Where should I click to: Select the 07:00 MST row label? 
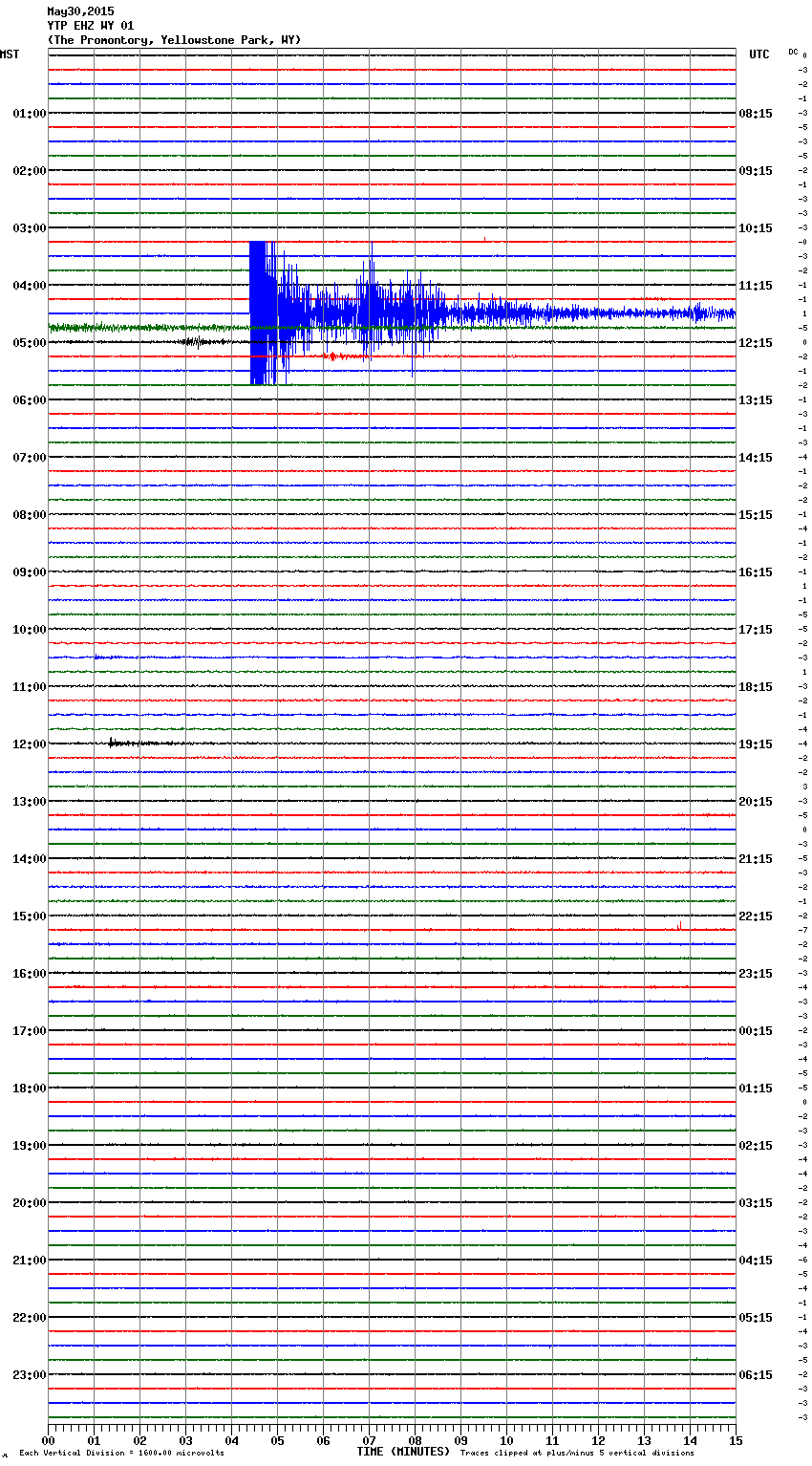[30, 458]
